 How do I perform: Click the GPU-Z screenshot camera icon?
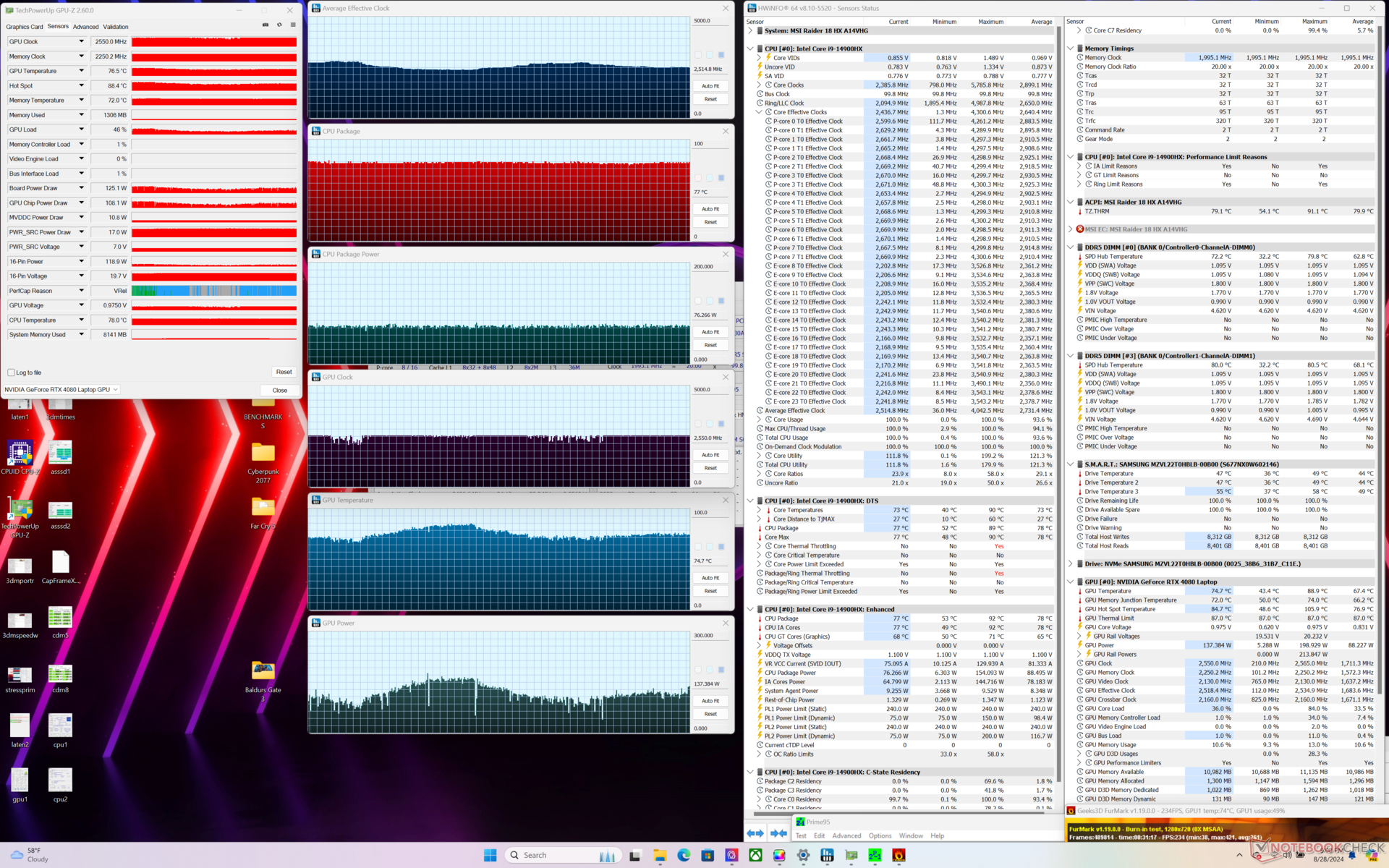(266, 25)
